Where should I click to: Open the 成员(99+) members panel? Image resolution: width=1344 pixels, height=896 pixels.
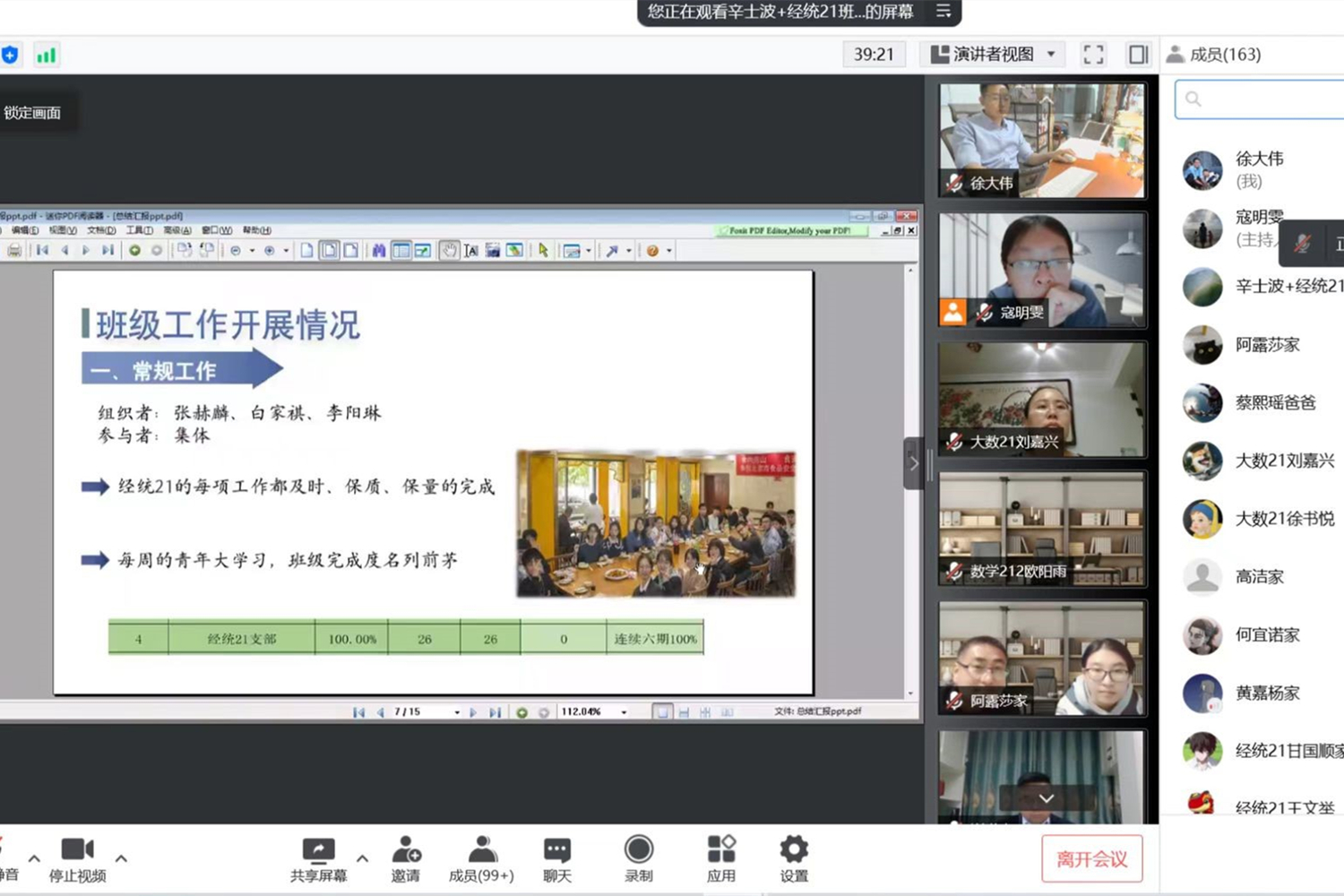click(x=481, y=858)
